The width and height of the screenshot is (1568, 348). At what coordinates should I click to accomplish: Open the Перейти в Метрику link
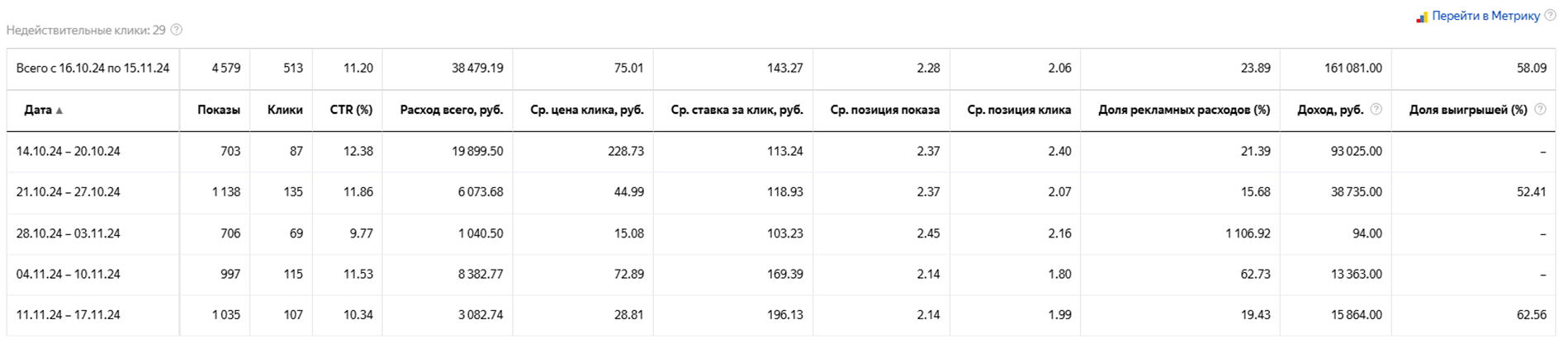[1485, 16]
